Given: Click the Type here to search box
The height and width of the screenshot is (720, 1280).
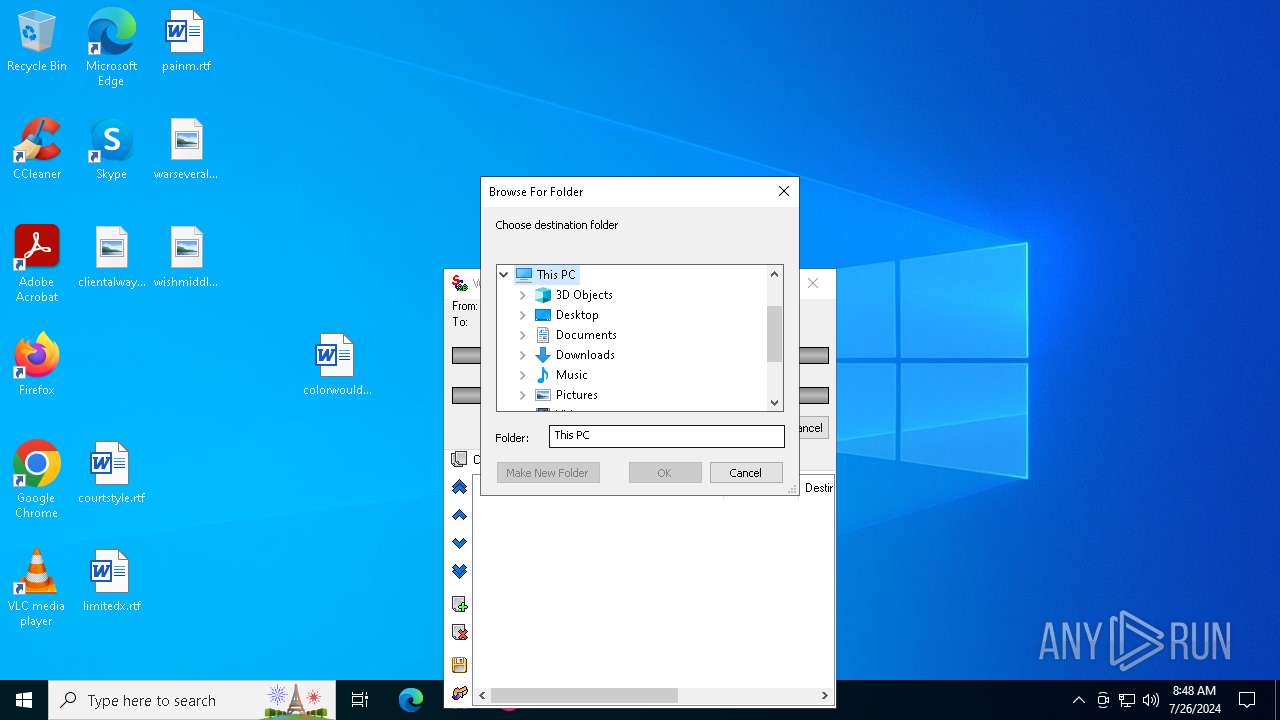Looking at the screenshot, I should (192, 700).
